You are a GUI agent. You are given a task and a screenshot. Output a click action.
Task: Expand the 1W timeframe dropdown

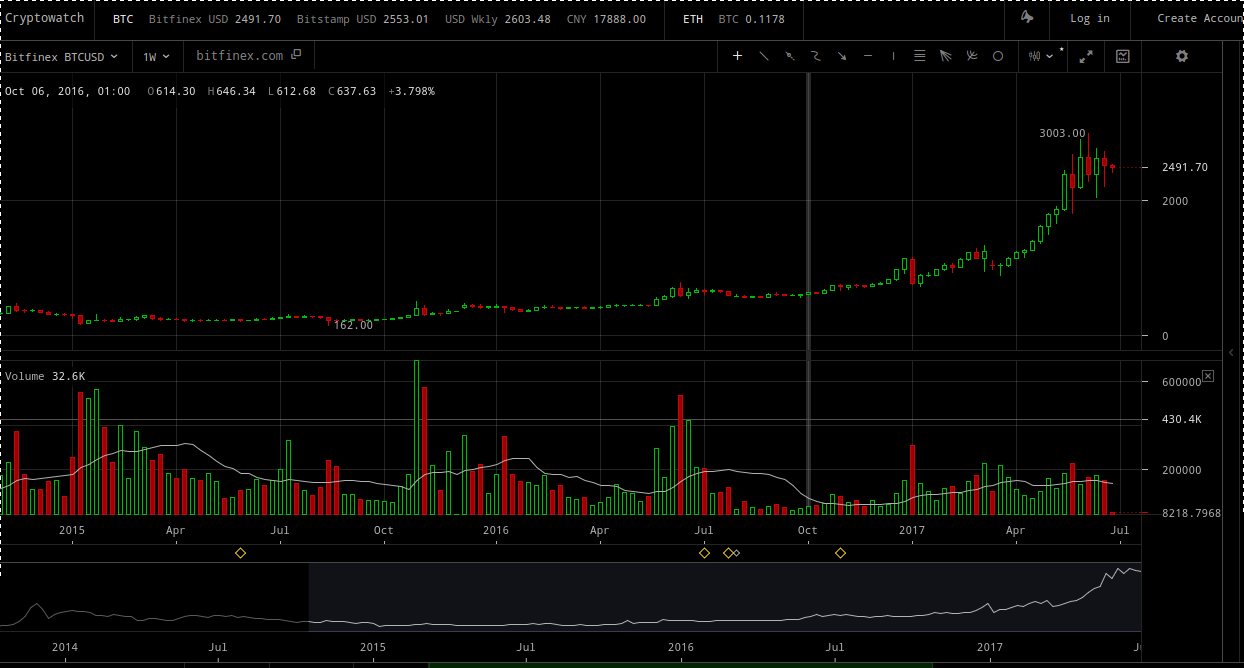pos(156,57)
